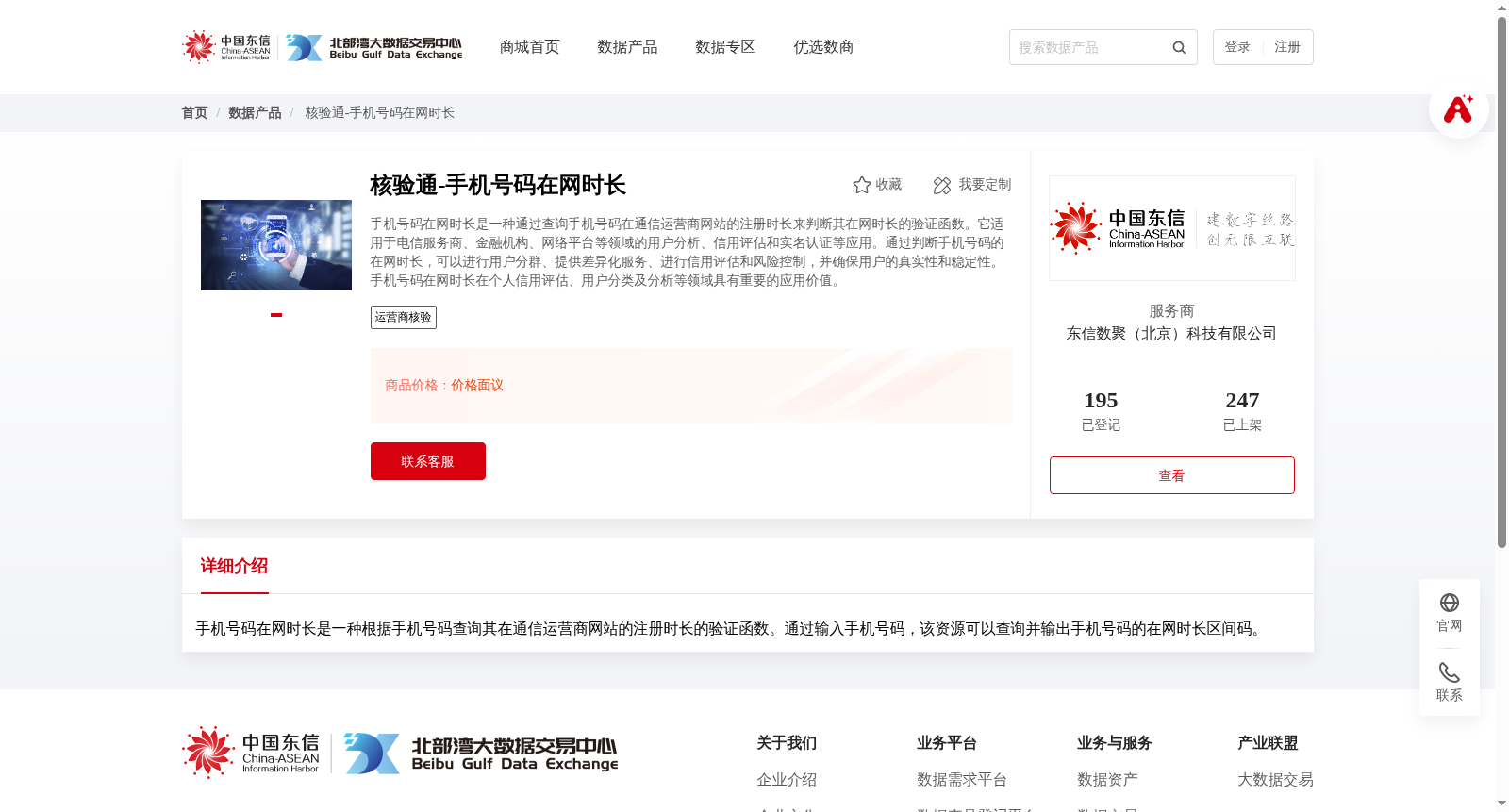
Task: Click the product thumbnail image
Action: coord(276,245)
